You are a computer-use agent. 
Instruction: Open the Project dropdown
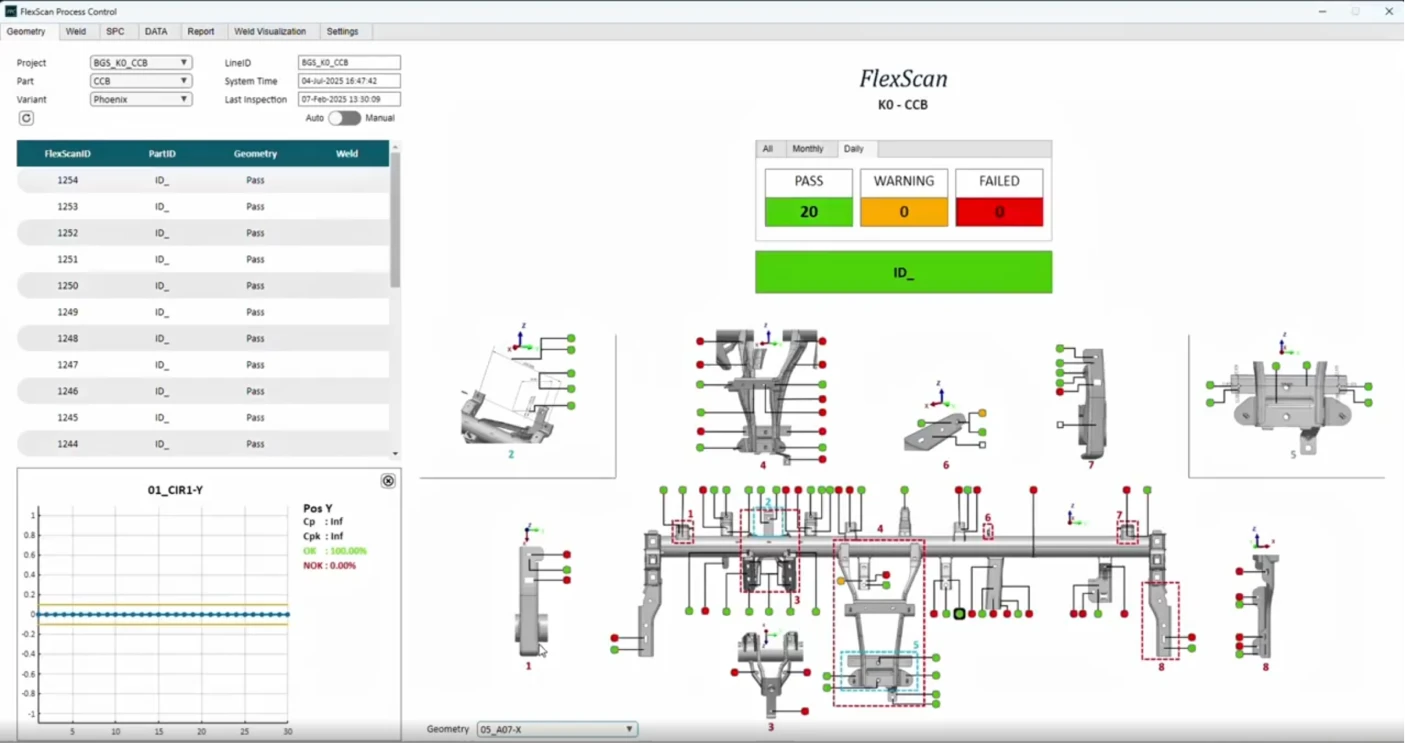[x=140, y=63]
